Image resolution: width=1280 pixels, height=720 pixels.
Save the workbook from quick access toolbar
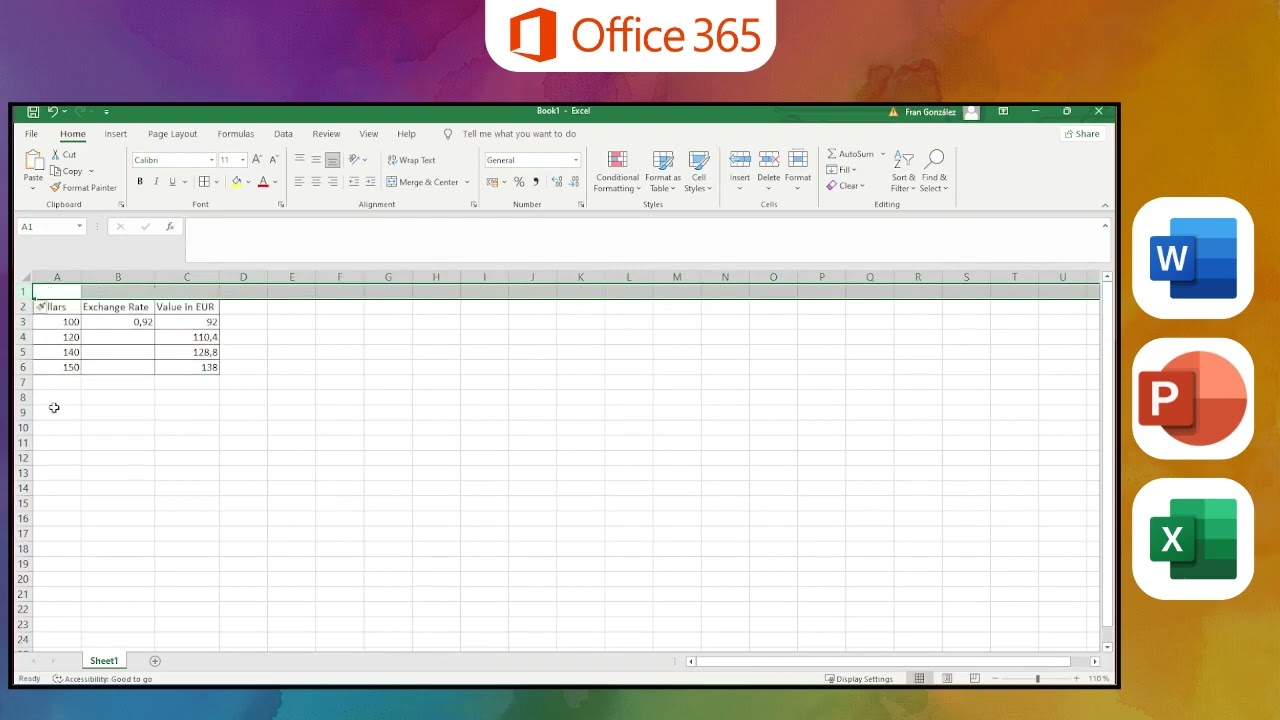point(33,112)
